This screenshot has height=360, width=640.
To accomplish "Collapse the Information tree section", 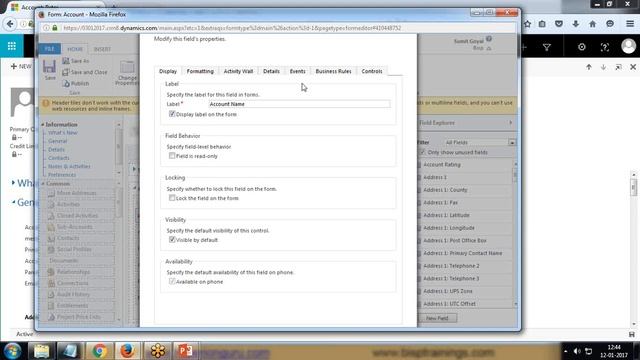I will [x=43, y=124].
